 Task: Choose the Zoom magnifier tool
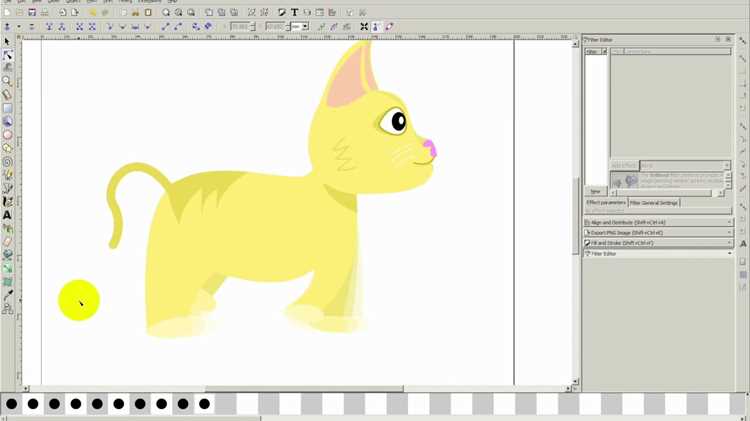click(7, 81)
